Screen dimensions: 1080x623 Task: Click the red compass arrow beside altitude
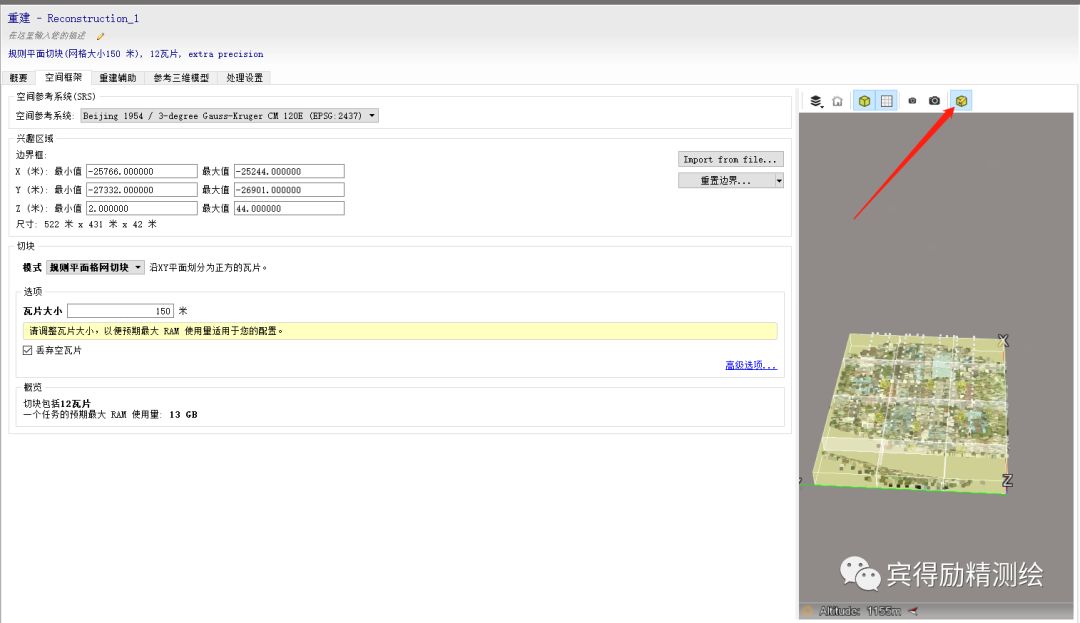point(913,611)
